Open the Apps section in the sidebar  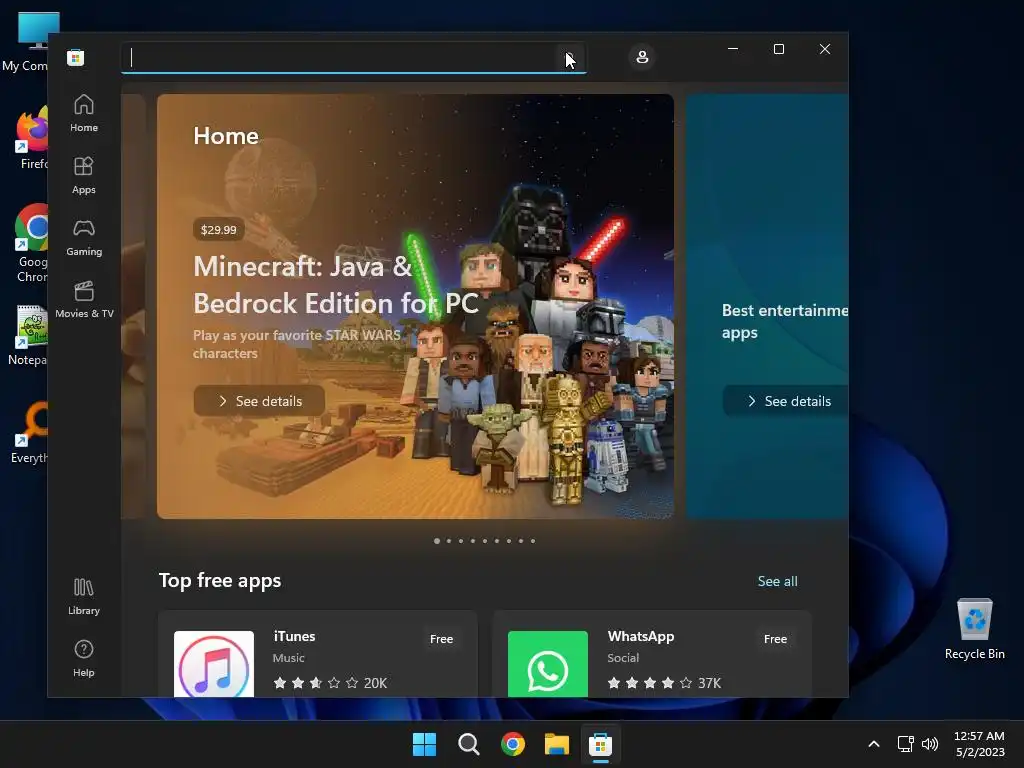(84, 175)
